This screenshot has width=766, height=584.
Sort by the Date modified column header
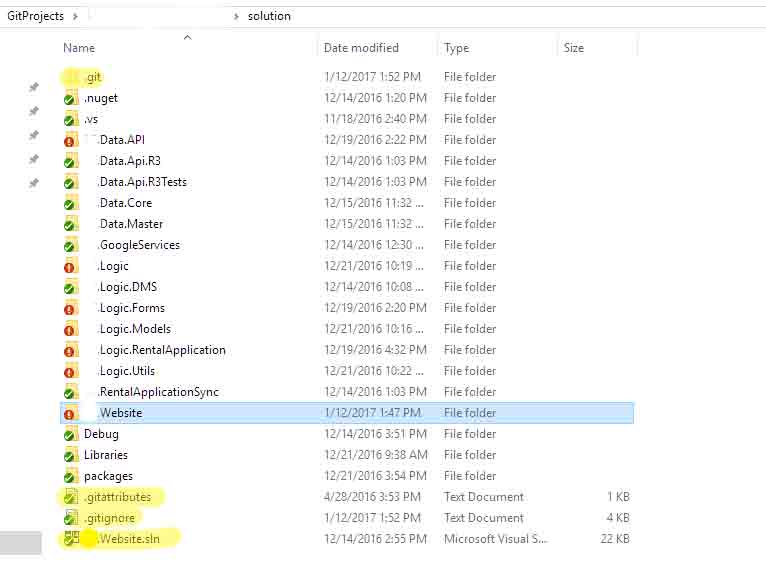point(361,48)
